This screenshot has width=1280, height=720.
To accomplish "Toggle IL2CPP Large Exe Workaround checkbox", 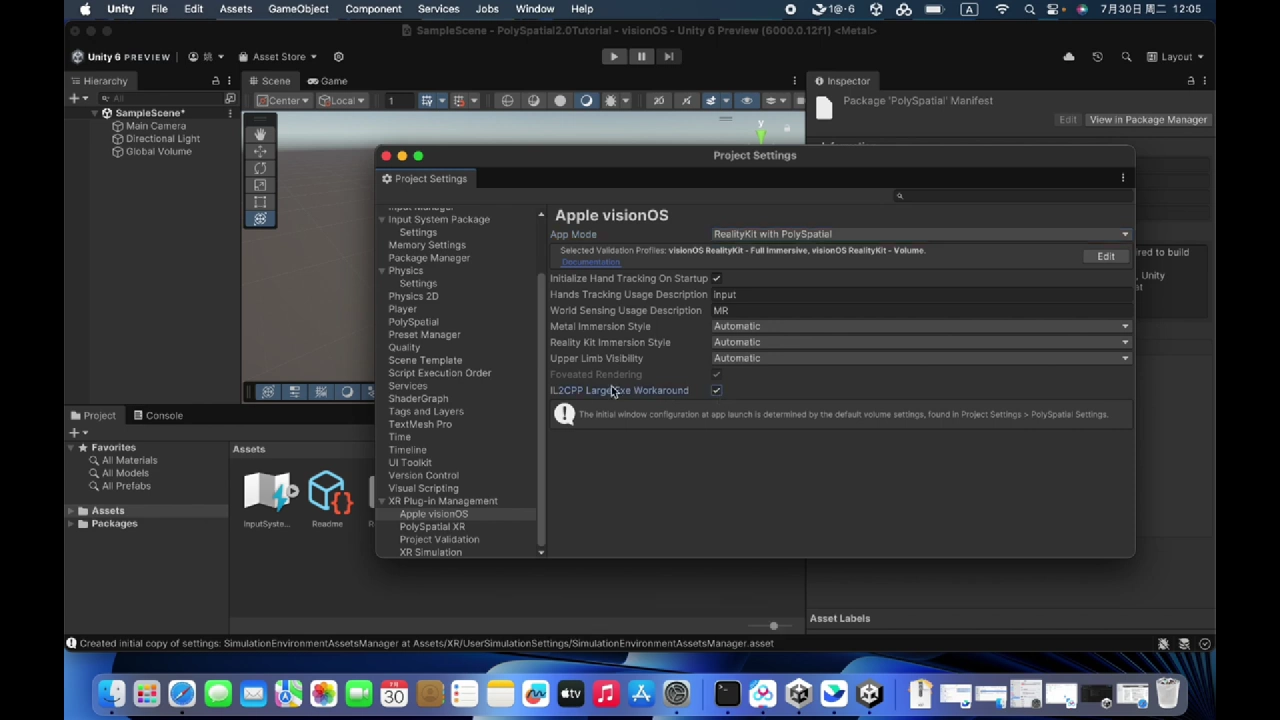I will pyautogui.click(x=716, y=391).
